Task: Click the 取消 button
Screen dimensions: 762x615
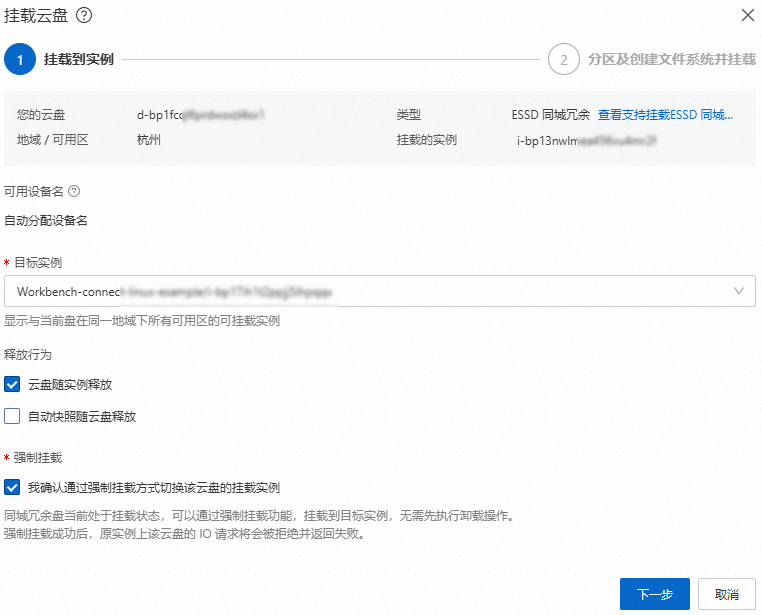Action: tap(727, 594)
